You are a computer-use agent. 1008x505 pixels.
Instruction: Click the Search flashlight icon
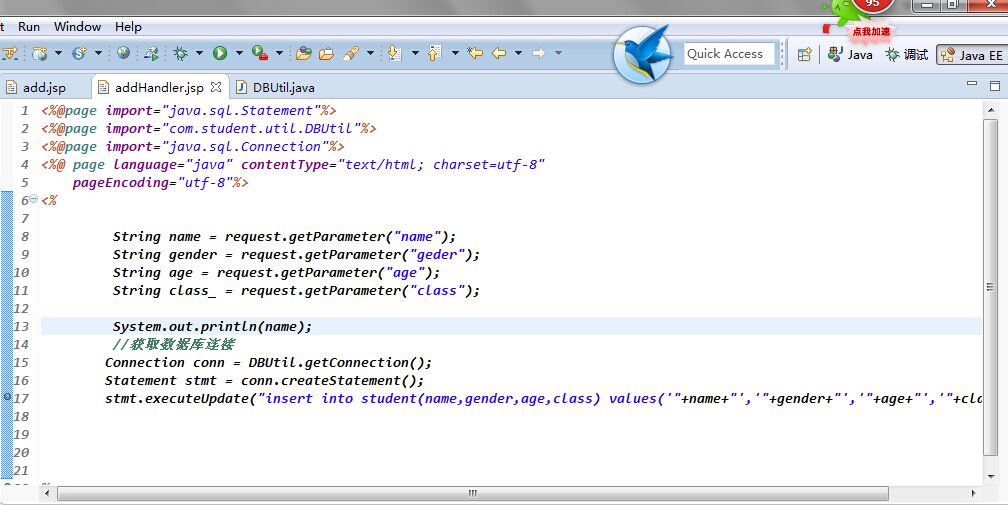[x=351, y=53]
